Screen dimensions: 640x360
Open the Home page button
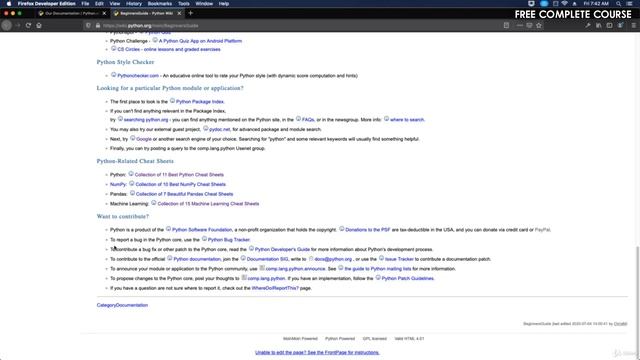(x=39, y=25)
